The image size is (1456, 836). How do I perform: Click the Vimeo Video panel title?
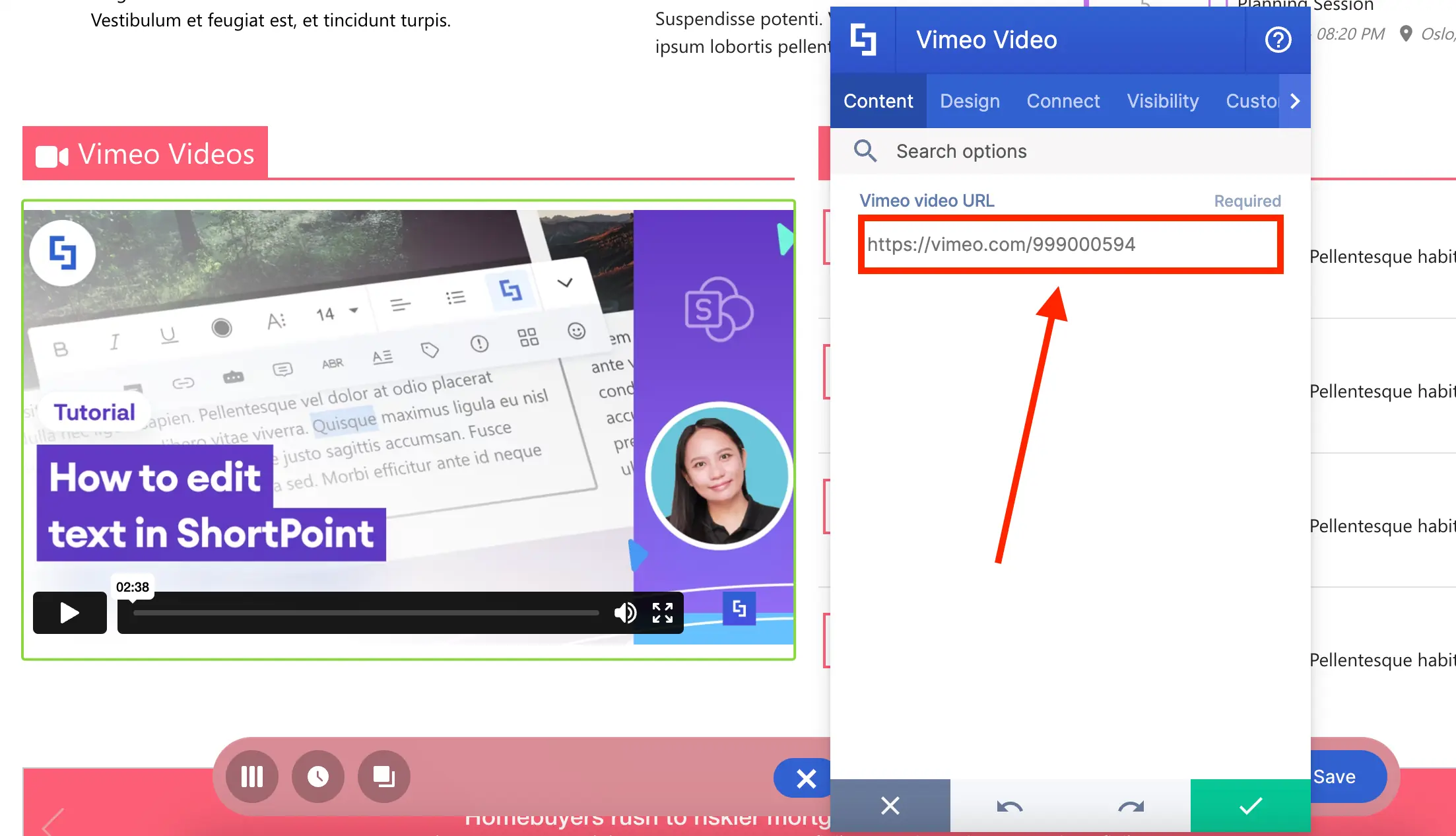tap(986, 40)
